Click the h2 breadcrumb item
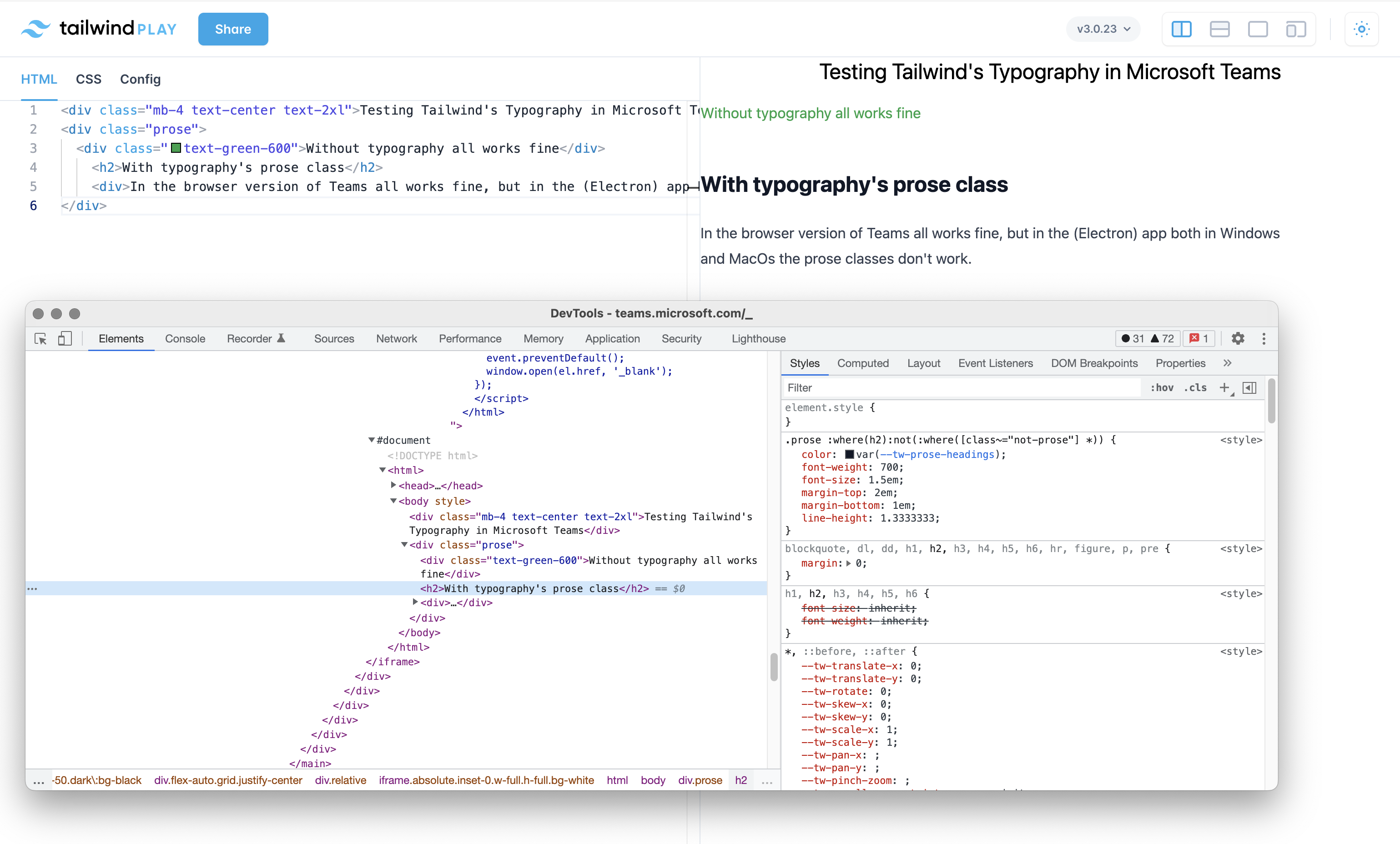1400x844 pixels. [x=741, y=780]
